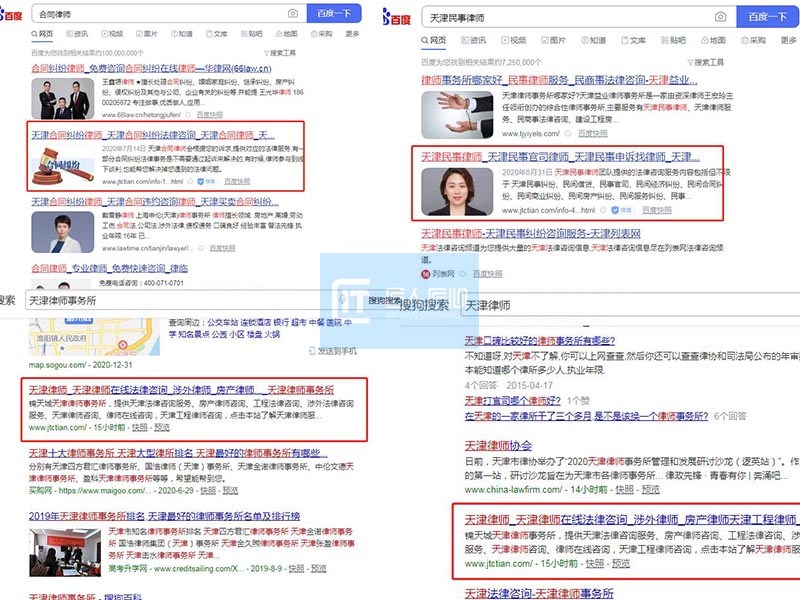The width and height of the screenshot is (800, 600).
Task: Click 列表网 source icon
Action: click(x=426, y=274)
